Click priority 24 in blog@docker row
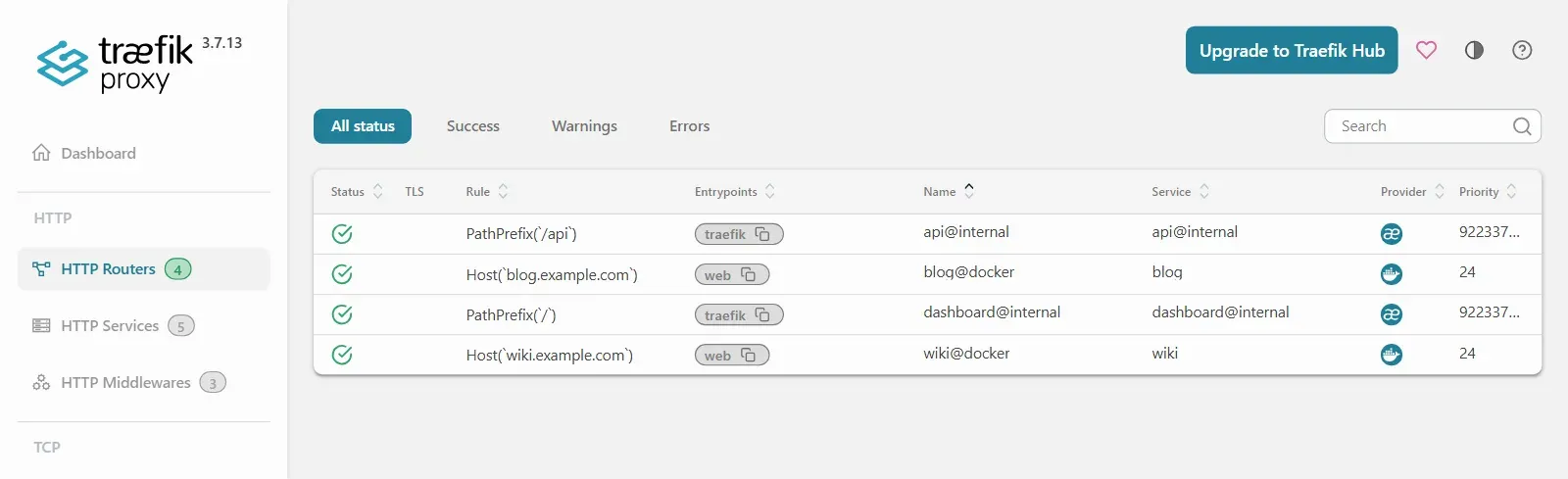1568x479 pixels. (1467, 272)
